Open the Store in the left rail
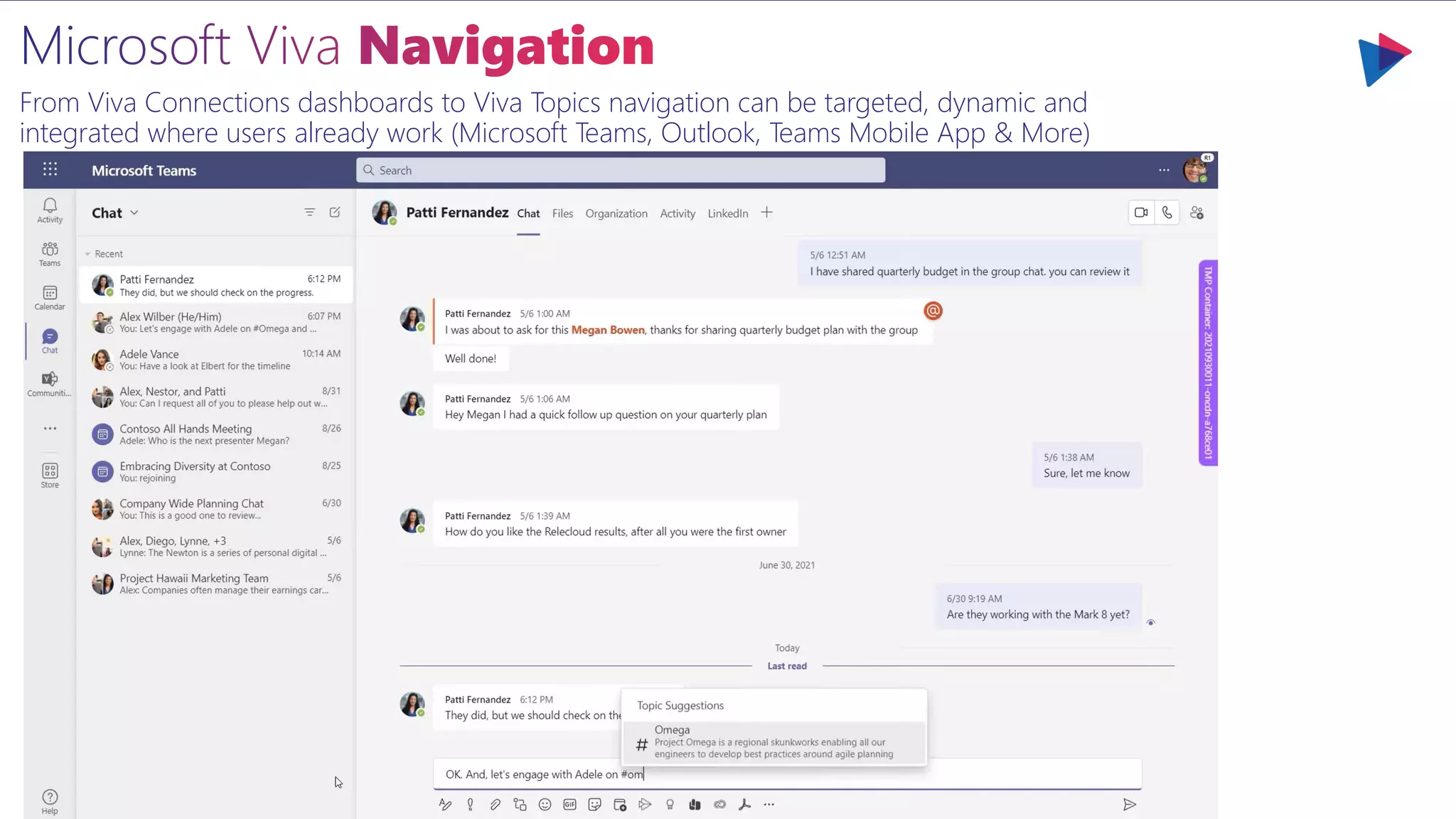The width and height of the screenshot is (1456, 819). coord(50,476)
